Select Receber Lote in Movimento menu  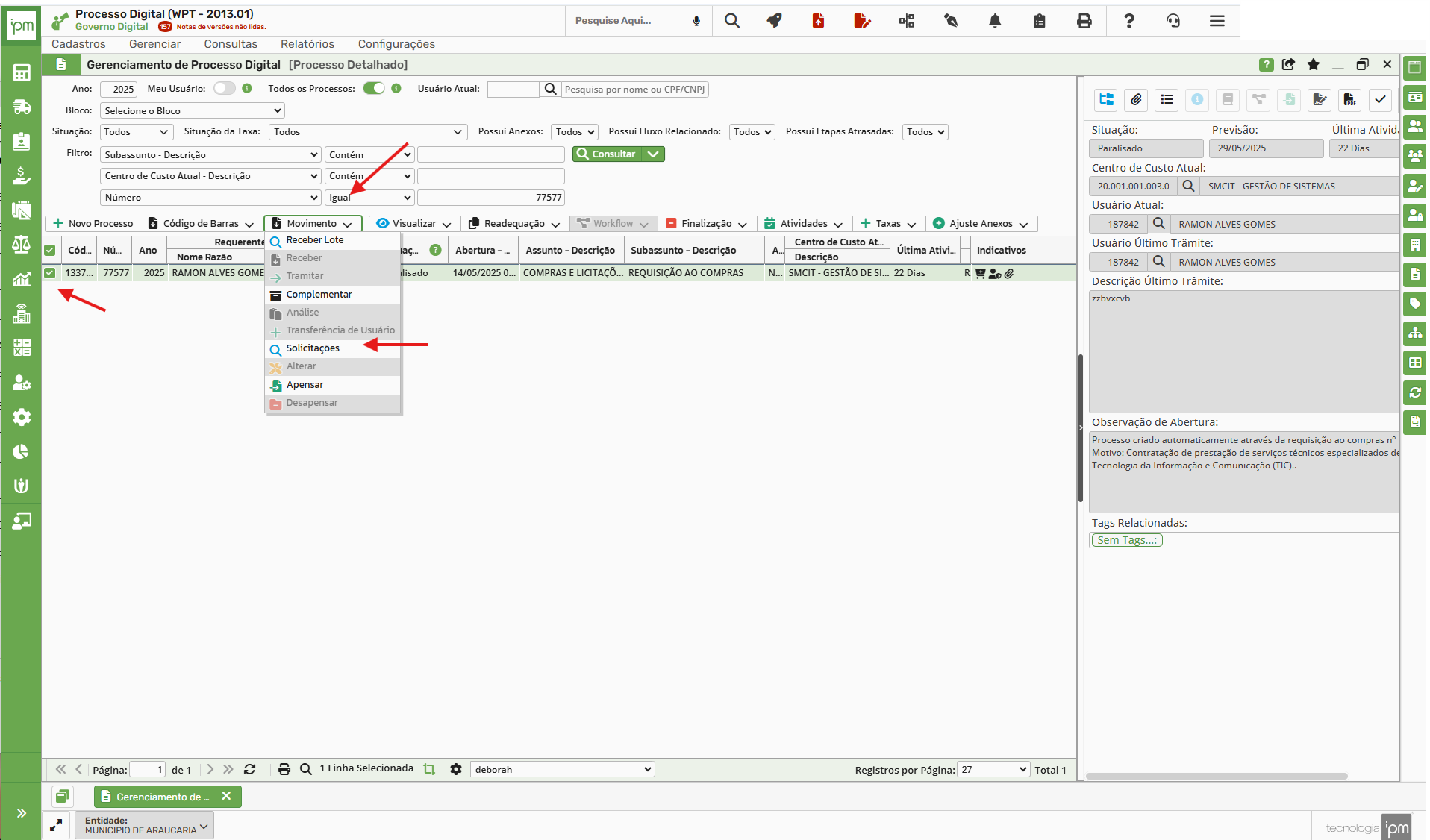[333, 240]
